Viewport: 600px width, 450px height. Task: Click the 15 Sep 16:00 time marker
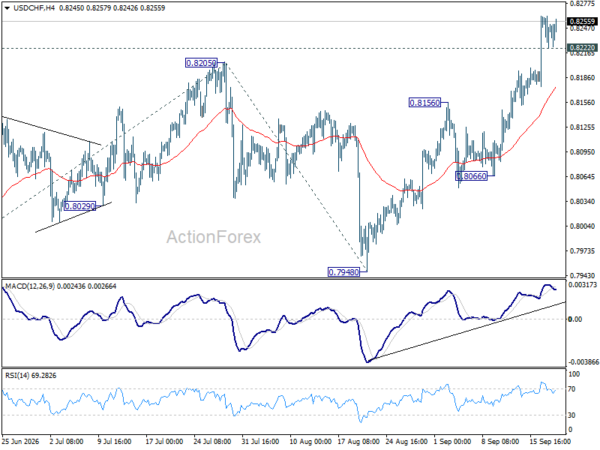tap(550, 441)
